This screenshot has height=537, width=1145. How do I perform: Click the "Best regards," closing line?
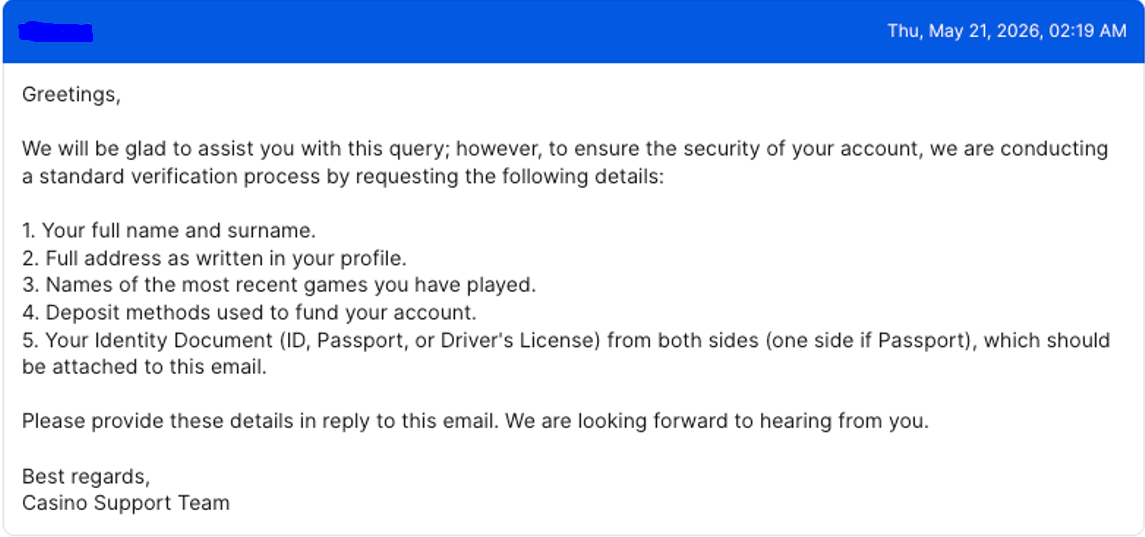pos(86,477)
